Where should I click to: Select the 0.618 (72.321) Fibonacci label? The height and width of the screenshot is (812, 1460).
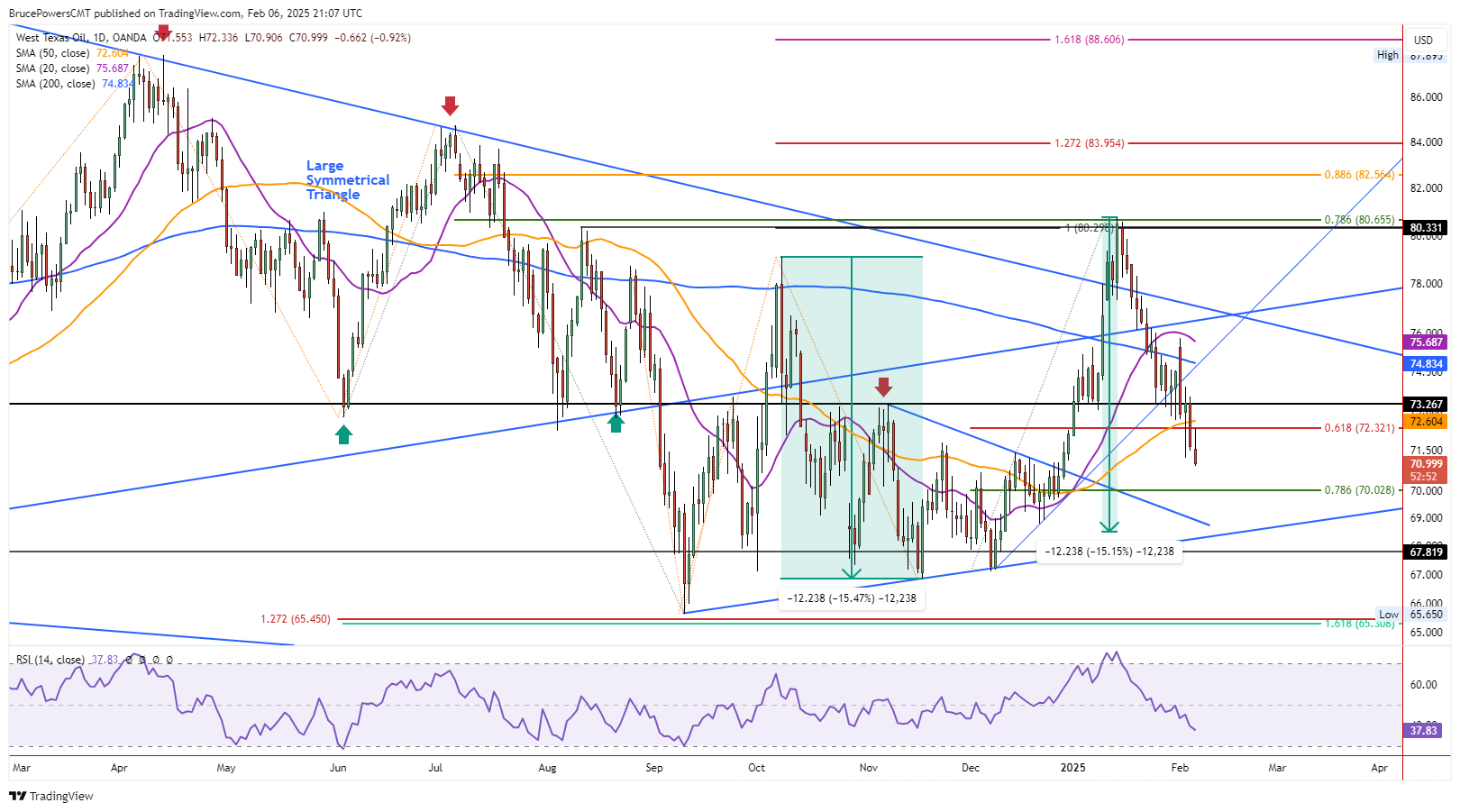pos(1359,428)
